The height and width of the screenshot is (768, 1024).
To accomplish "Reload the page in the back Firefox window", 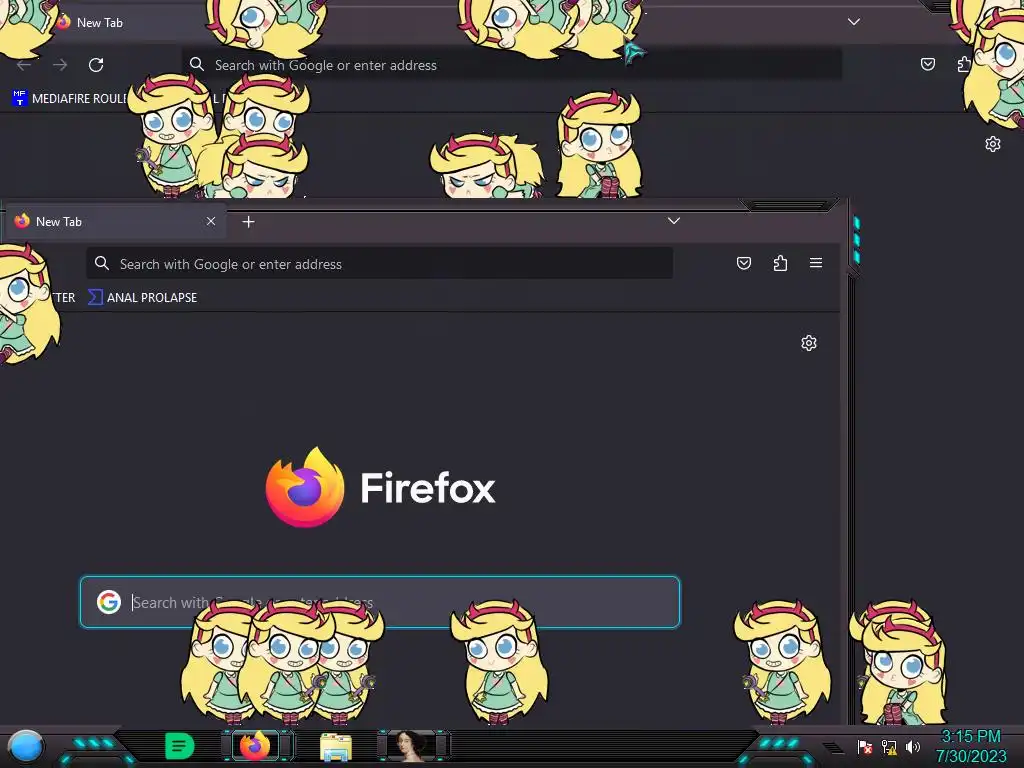I will click(96, 65).
